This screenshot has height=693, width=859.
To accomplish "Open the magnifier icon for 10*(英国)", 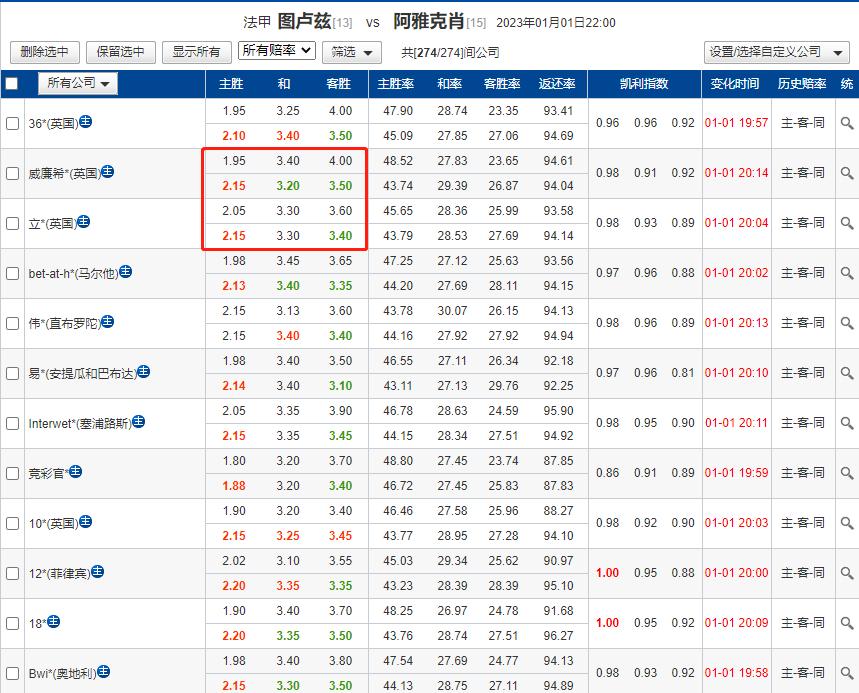I will point(845,523).
